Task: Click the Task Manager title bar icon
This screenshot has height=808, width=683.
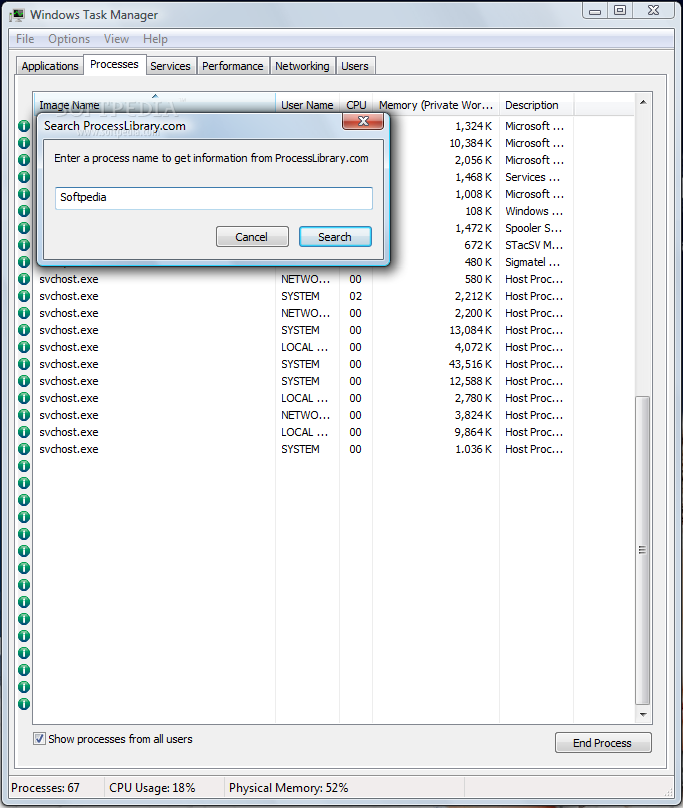Action: coord(18,15)
